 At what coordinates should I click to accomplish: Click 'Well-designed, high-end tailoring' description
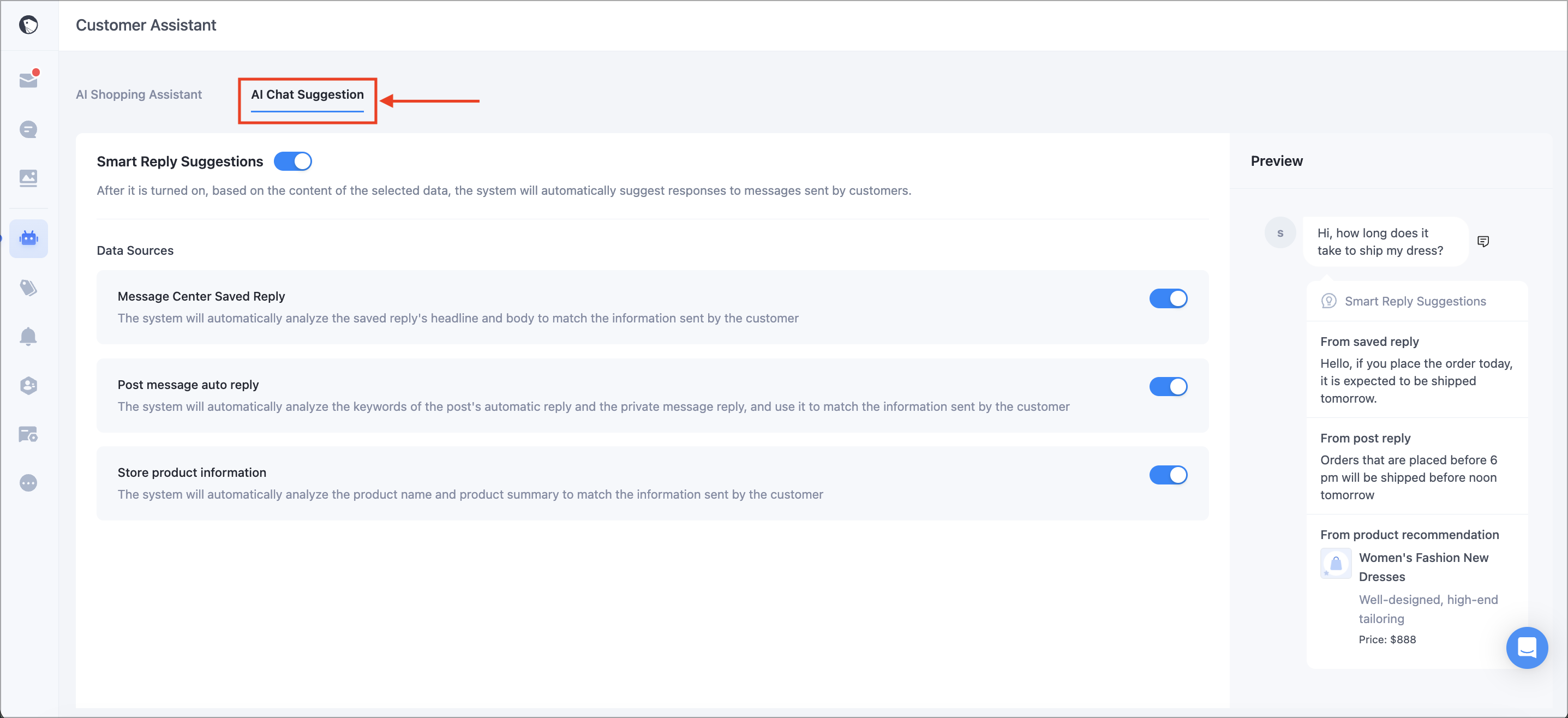point(1428,609)
